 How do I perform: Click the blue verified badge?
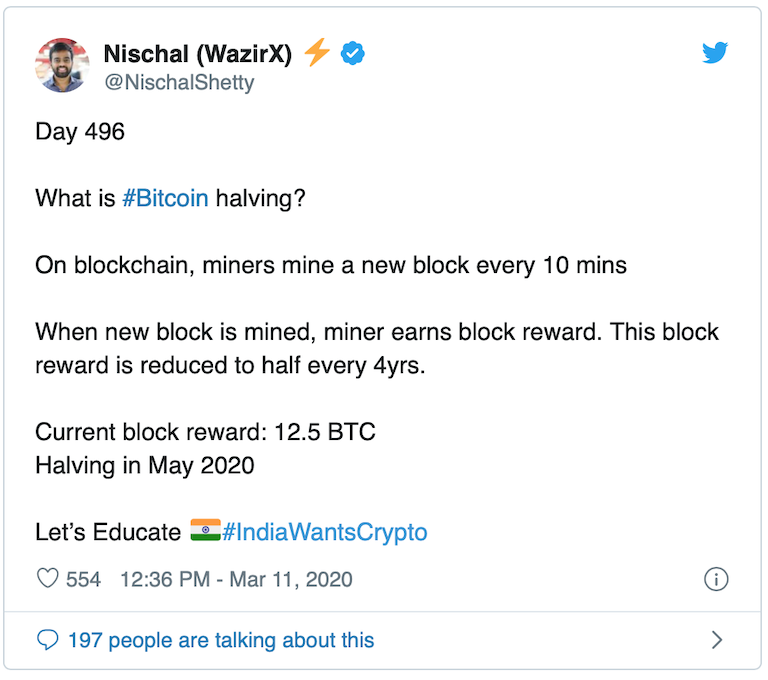(x=353, y=53)
